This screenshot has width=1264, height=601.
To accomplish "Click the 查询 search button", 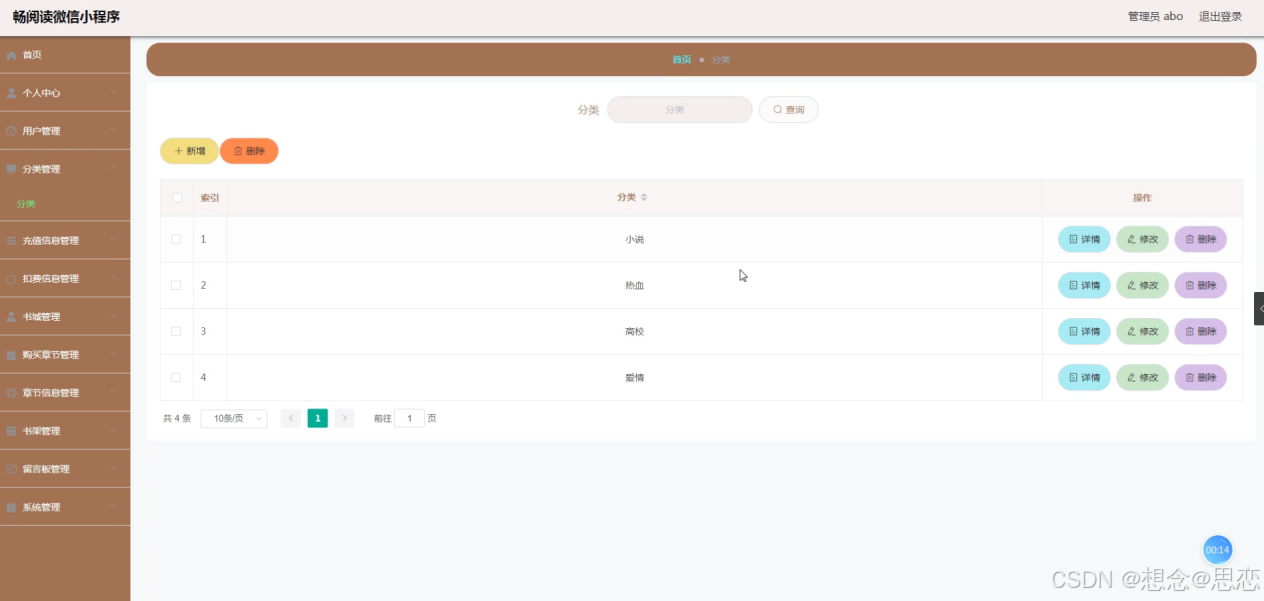I will (x=789, y=110).
